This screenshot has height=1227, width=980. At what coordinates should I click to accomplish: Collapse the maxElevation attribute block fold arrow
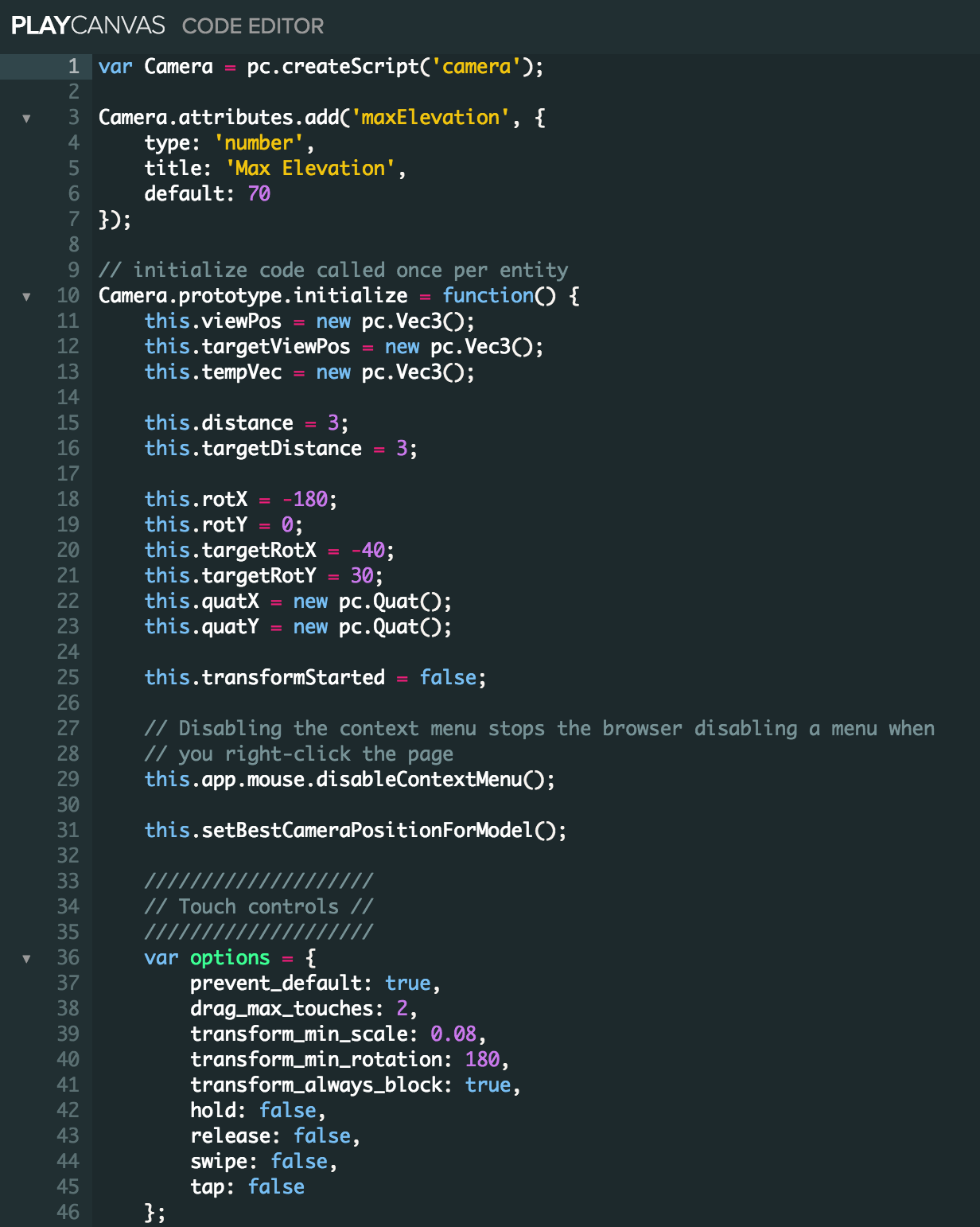(x=26, y=119)
